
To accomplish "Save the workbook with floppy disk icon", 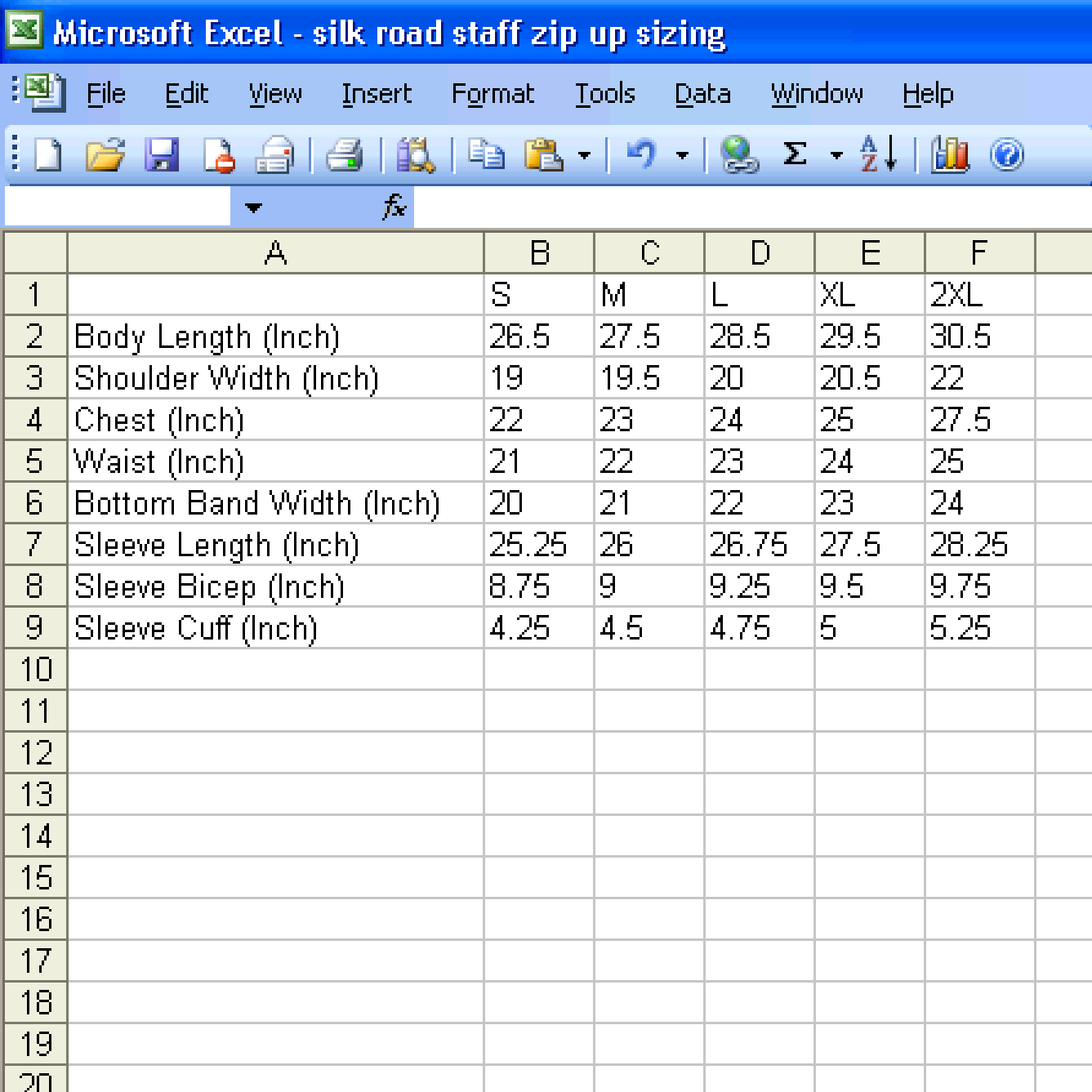I will coord(162,154).
